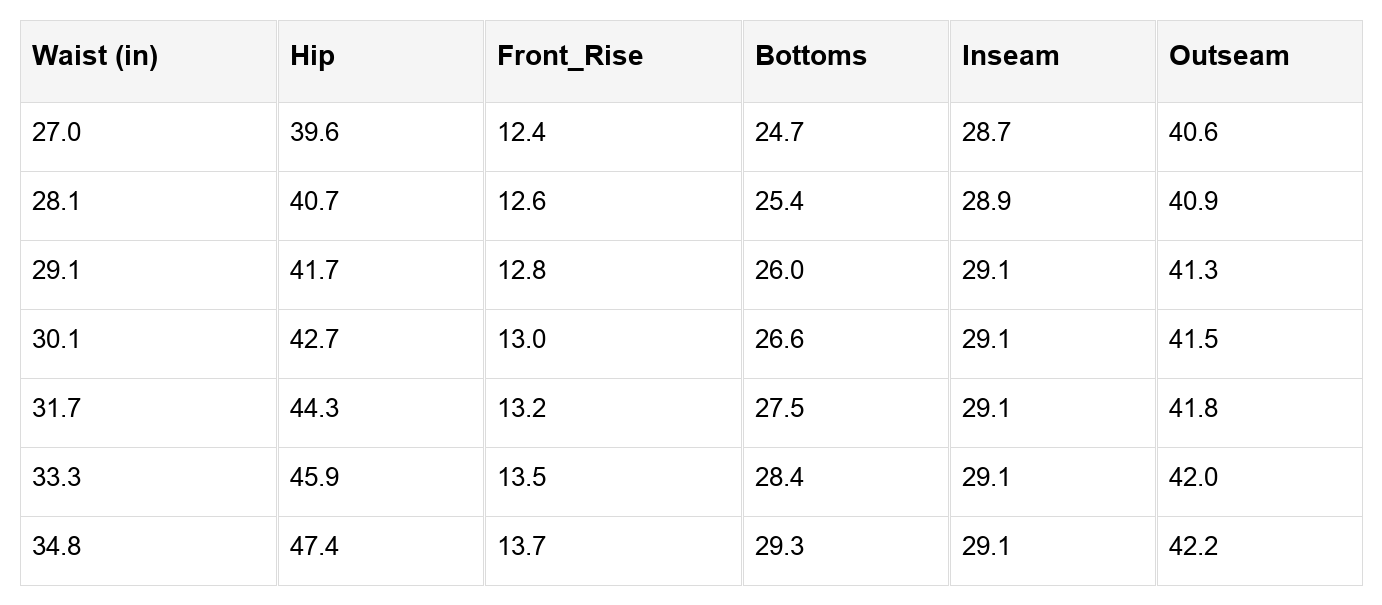Select the bottoms cell 26.6

tap(779, 340)
